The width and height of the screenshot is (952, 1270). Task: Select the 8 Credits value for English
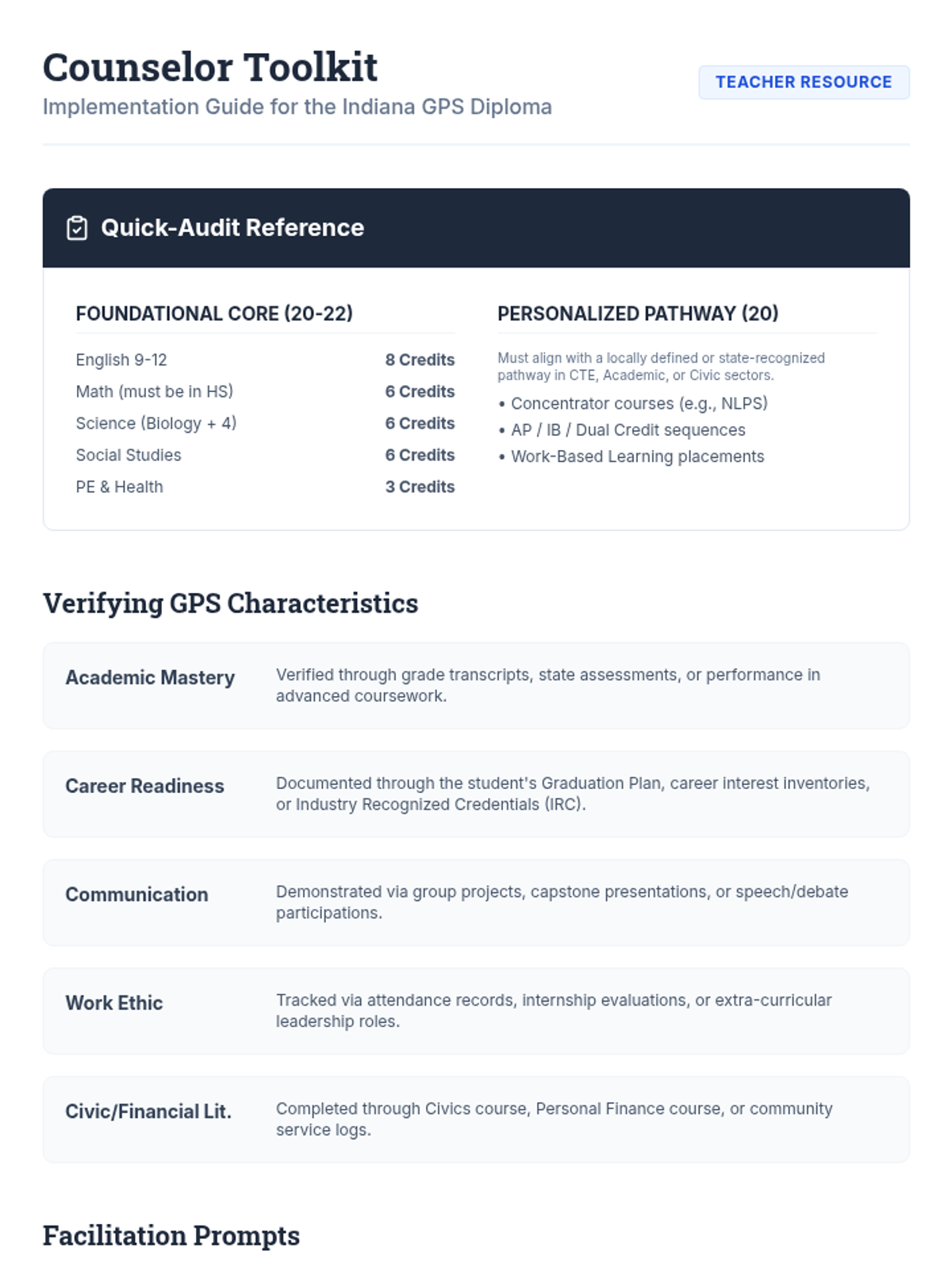(x=420, y=360)
